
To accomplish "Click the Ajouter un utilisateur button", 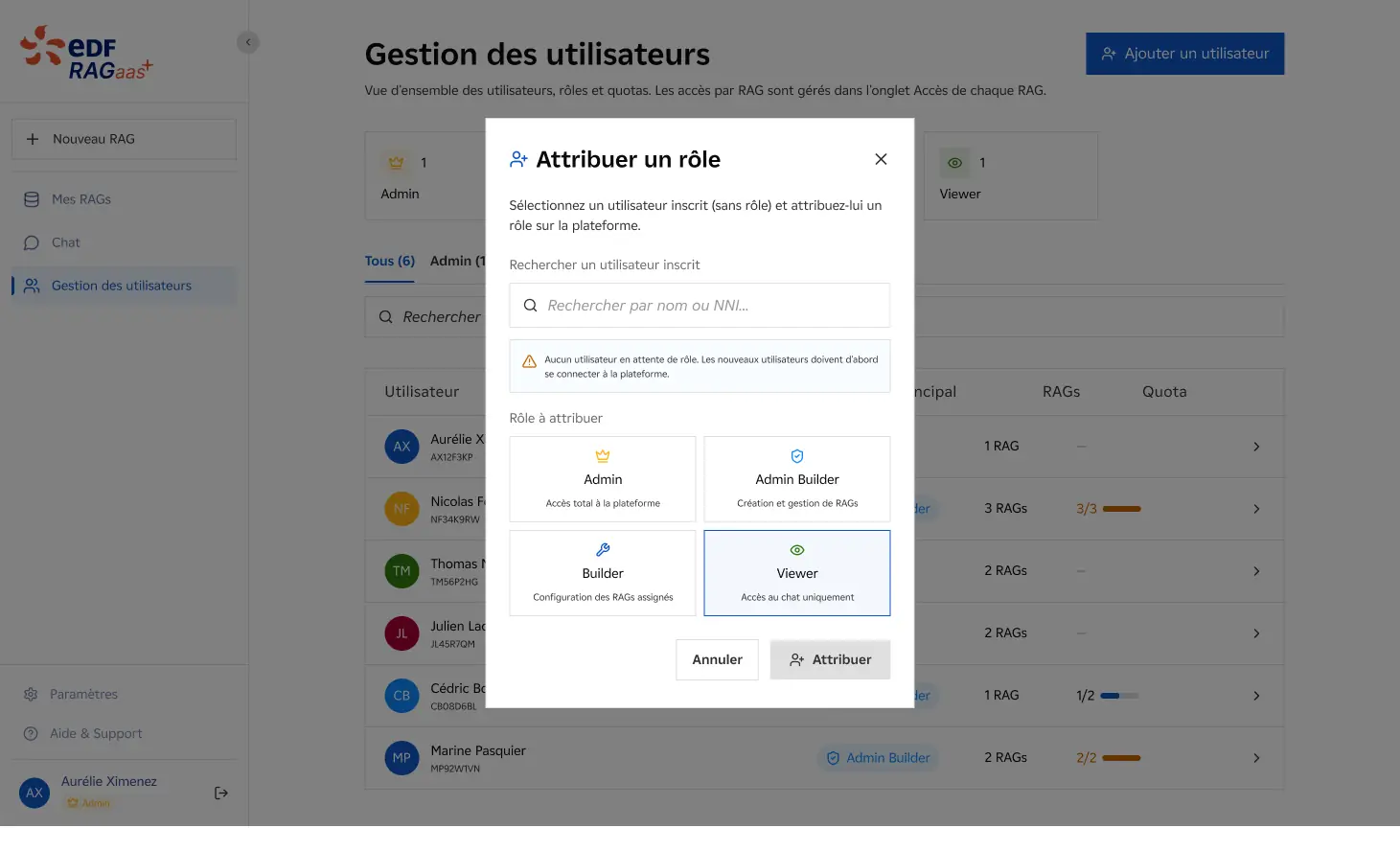I will click(x=1185, y=54).
